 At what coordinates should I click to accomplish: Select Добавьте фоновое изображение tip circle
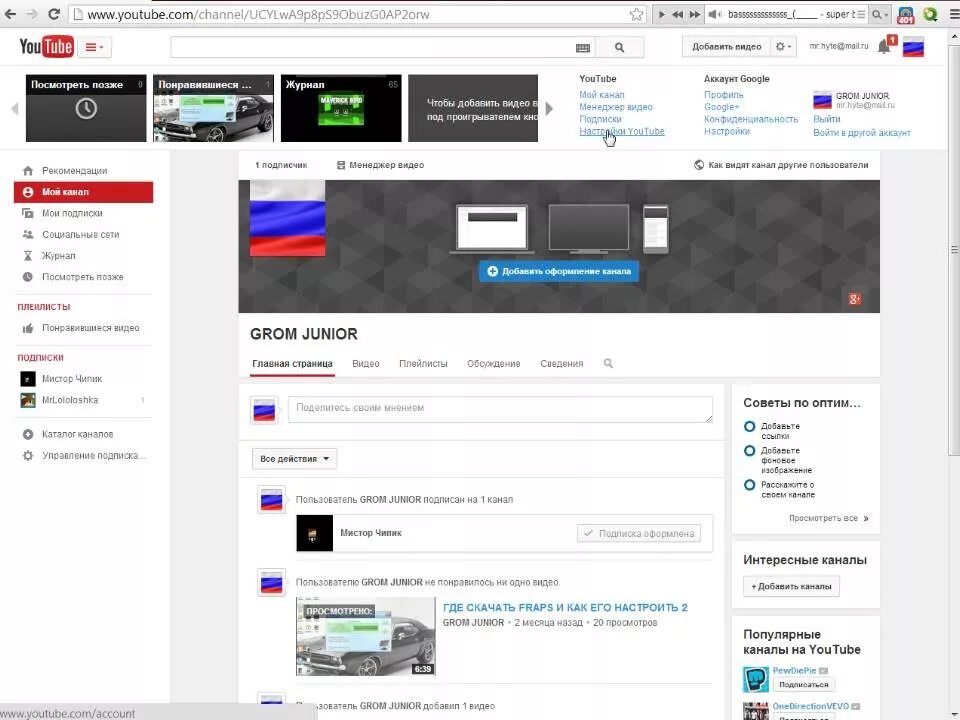tap(749, 451)
